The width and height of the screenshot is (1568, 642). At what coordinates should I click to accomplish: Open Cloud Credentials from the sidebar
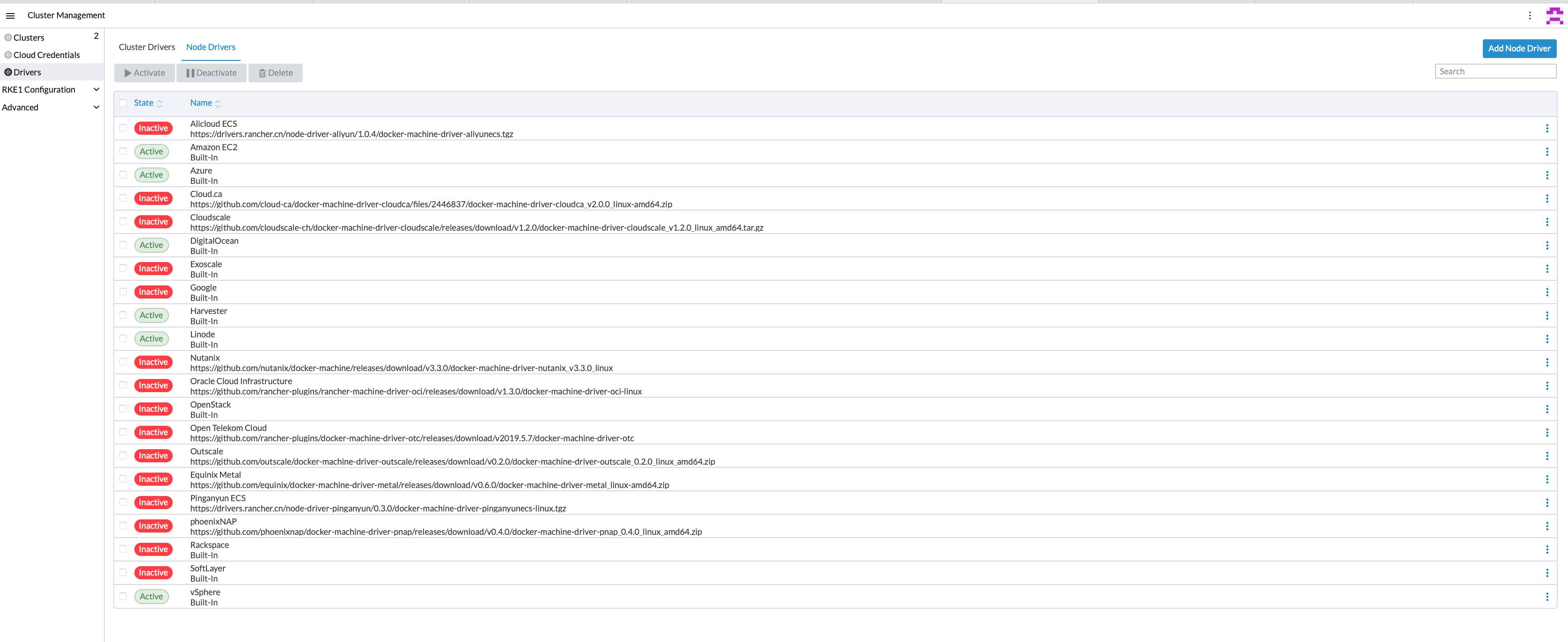coord(46,55)
